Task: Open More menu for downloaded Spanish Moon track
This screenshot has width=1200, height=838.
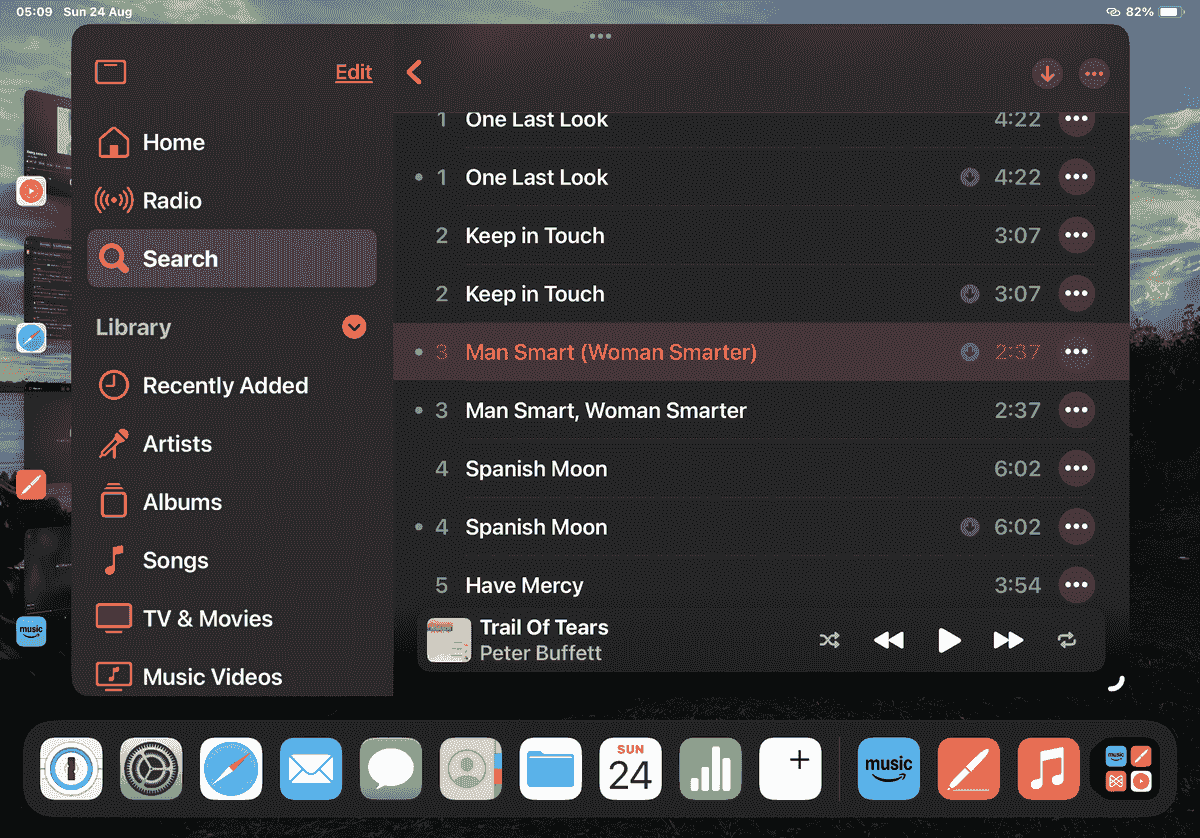Action: tap(1076, 527)
